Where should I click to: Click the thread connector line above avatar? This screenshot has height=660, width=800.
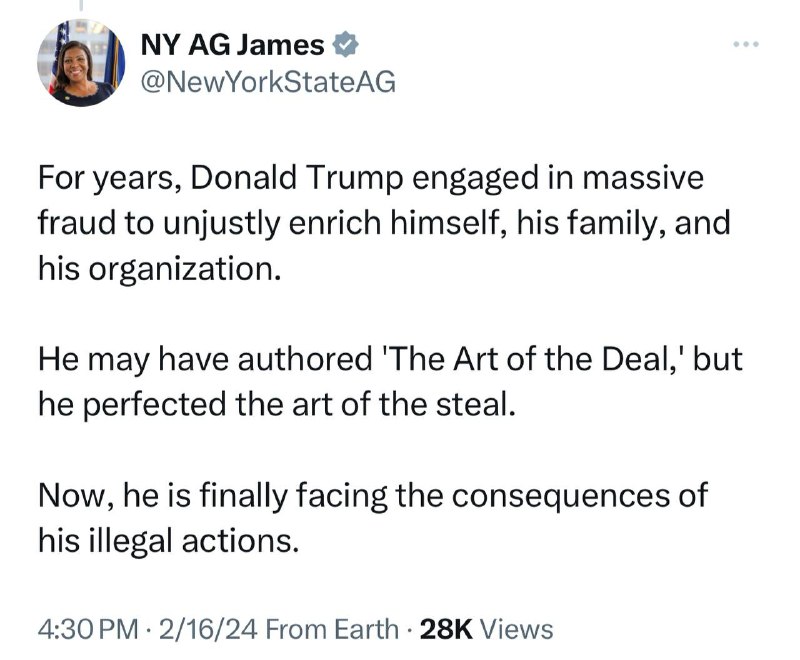coord(81,5)
